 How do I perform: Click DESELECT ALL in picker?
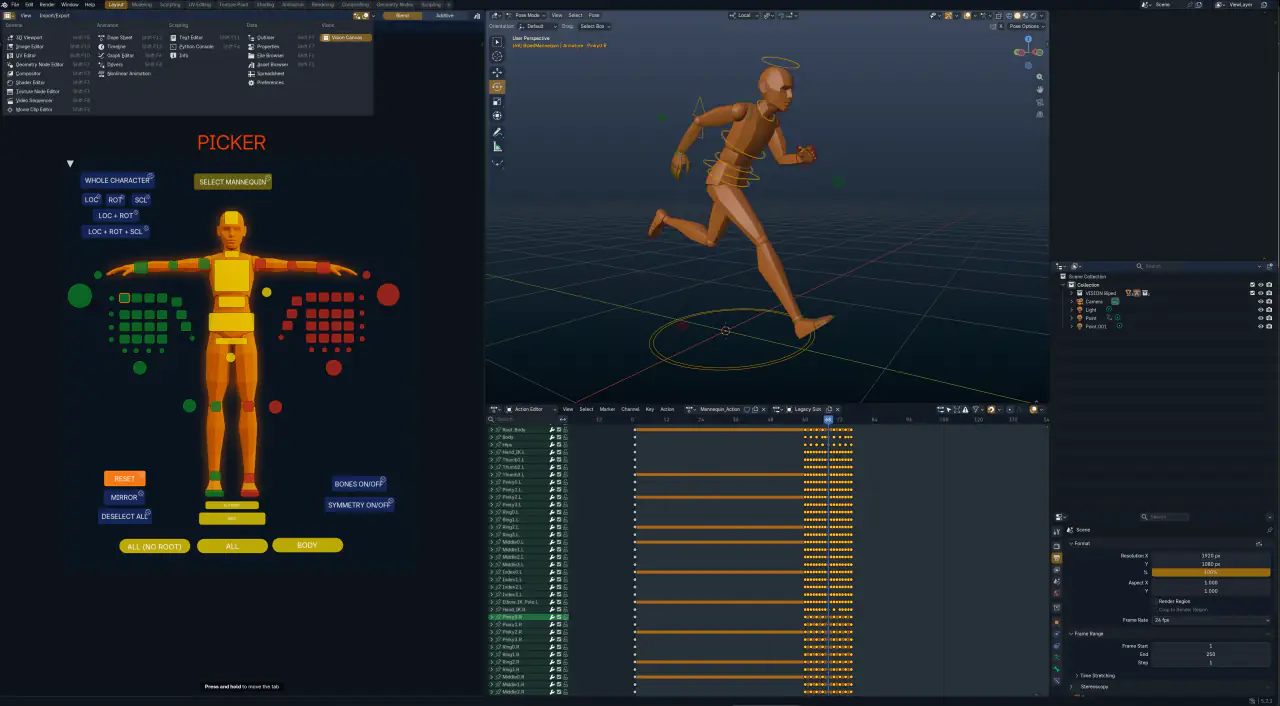pos(125,516)
